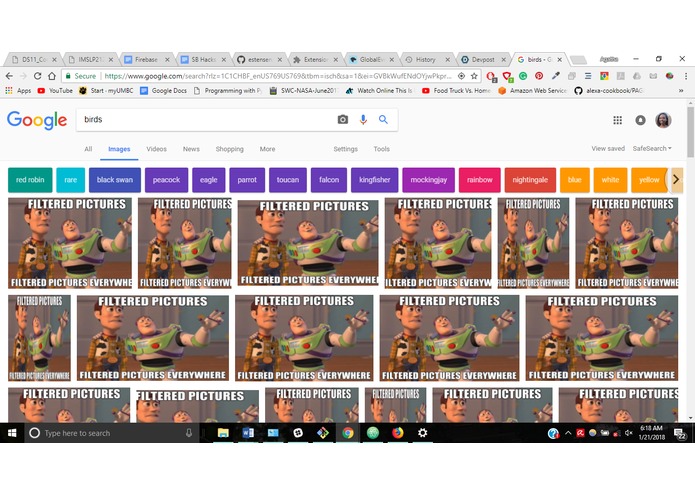Open the Tools filter options
Screen dimensions: 695x494
[381, 149]
